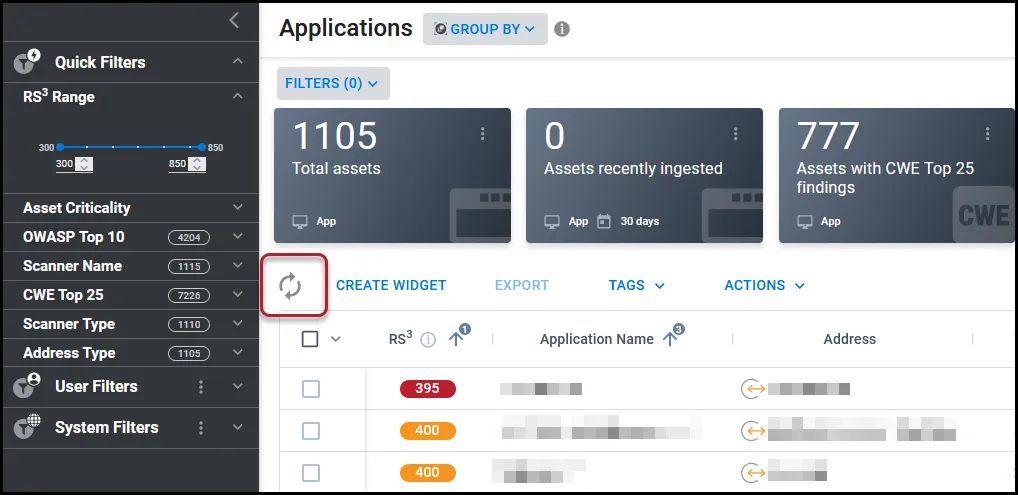Toggle the select-all checkbox in table header
This screenshot has height=495, width=1018.
click(310, 339)
